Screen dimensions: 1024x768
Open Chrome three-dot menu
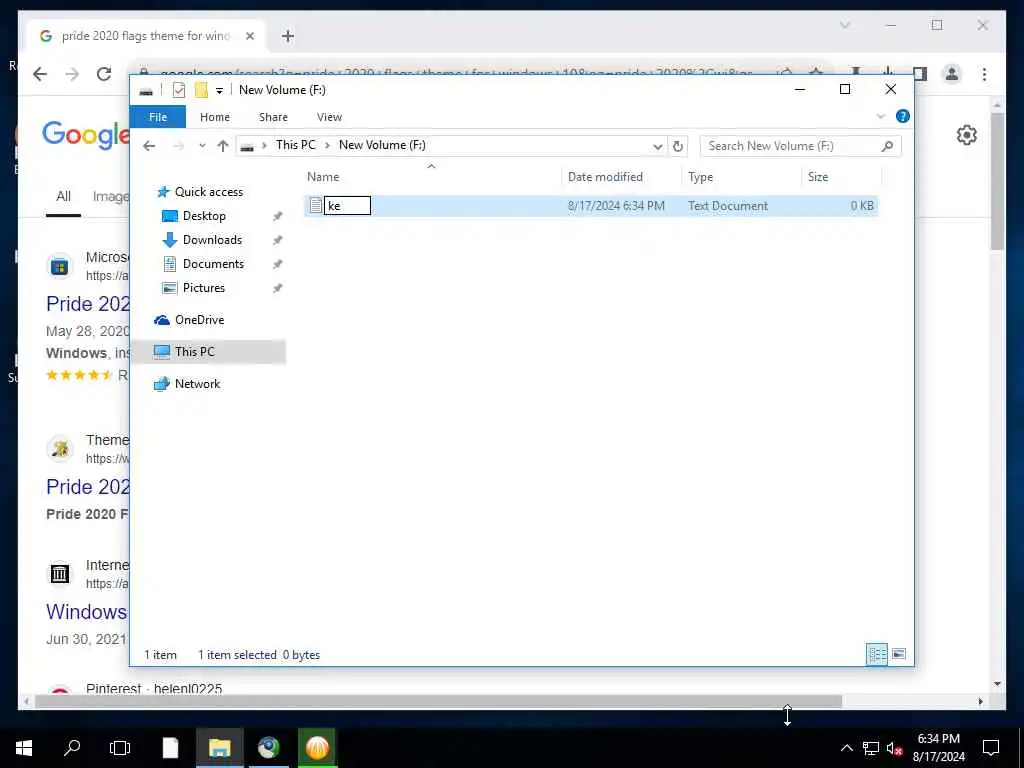984,74
